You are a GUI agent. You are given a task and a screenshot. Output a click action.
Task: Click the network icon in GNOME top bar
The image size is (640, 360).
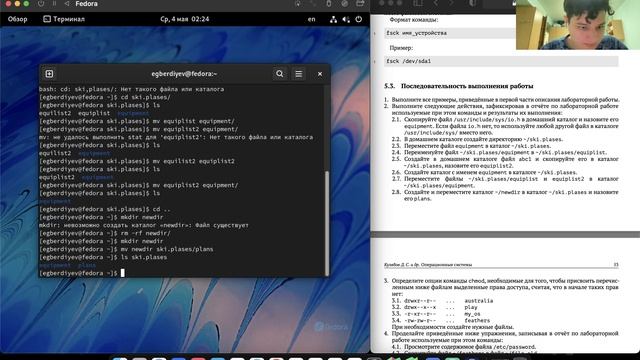pyautogui.click(x=333, y=19)
